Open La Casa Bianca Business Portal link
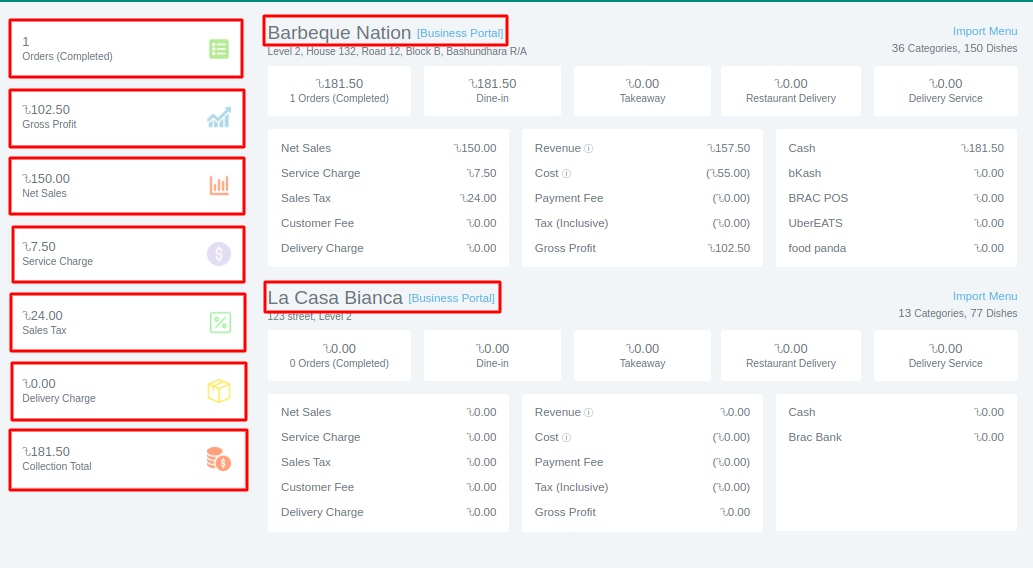This screenshot has height=568, width=1033. 451,298
